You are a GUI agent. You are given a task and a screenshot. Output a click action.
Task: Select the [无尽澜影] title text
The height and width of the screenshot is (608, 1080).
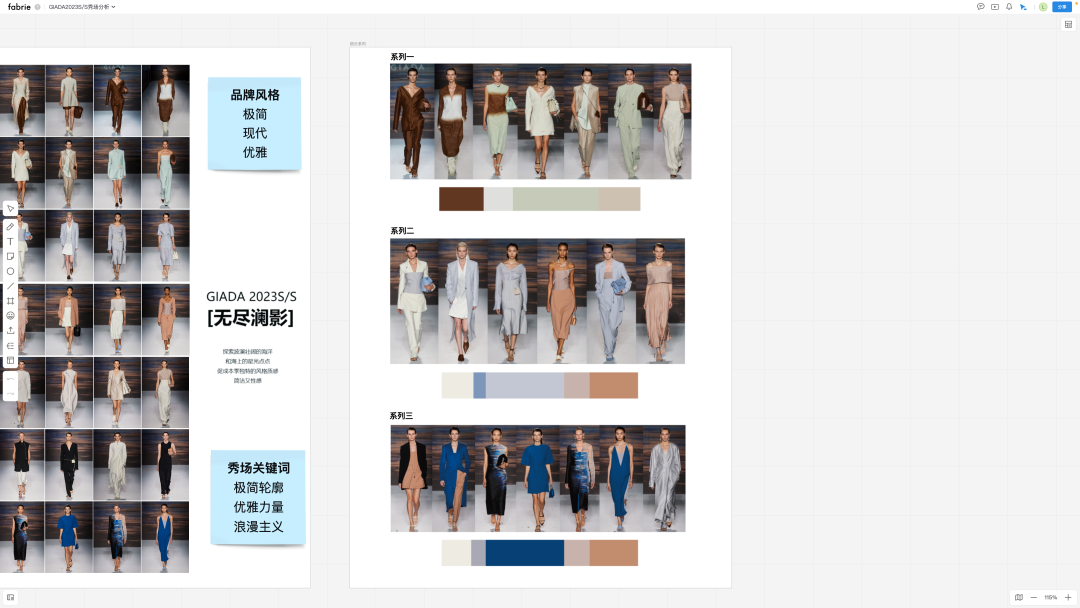(x=251, y=318)
